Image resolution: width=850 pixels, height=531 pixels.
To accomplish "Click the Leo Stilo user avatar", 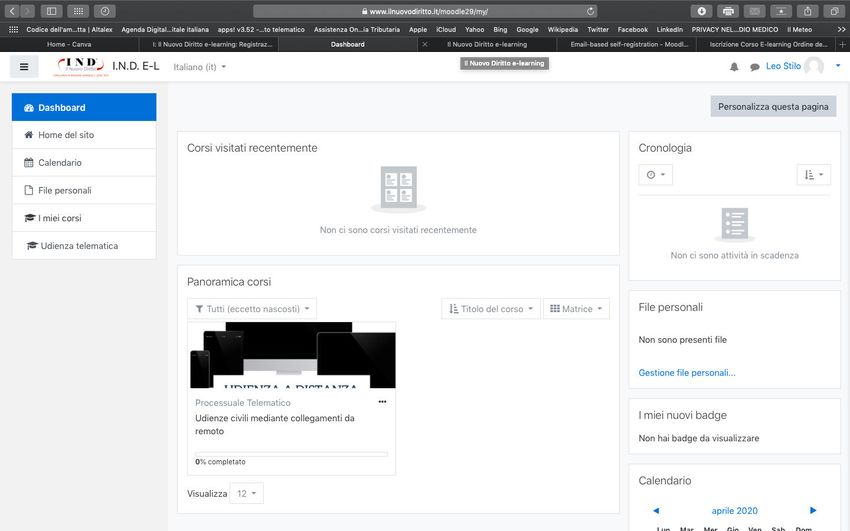I will tap(814, 66).
